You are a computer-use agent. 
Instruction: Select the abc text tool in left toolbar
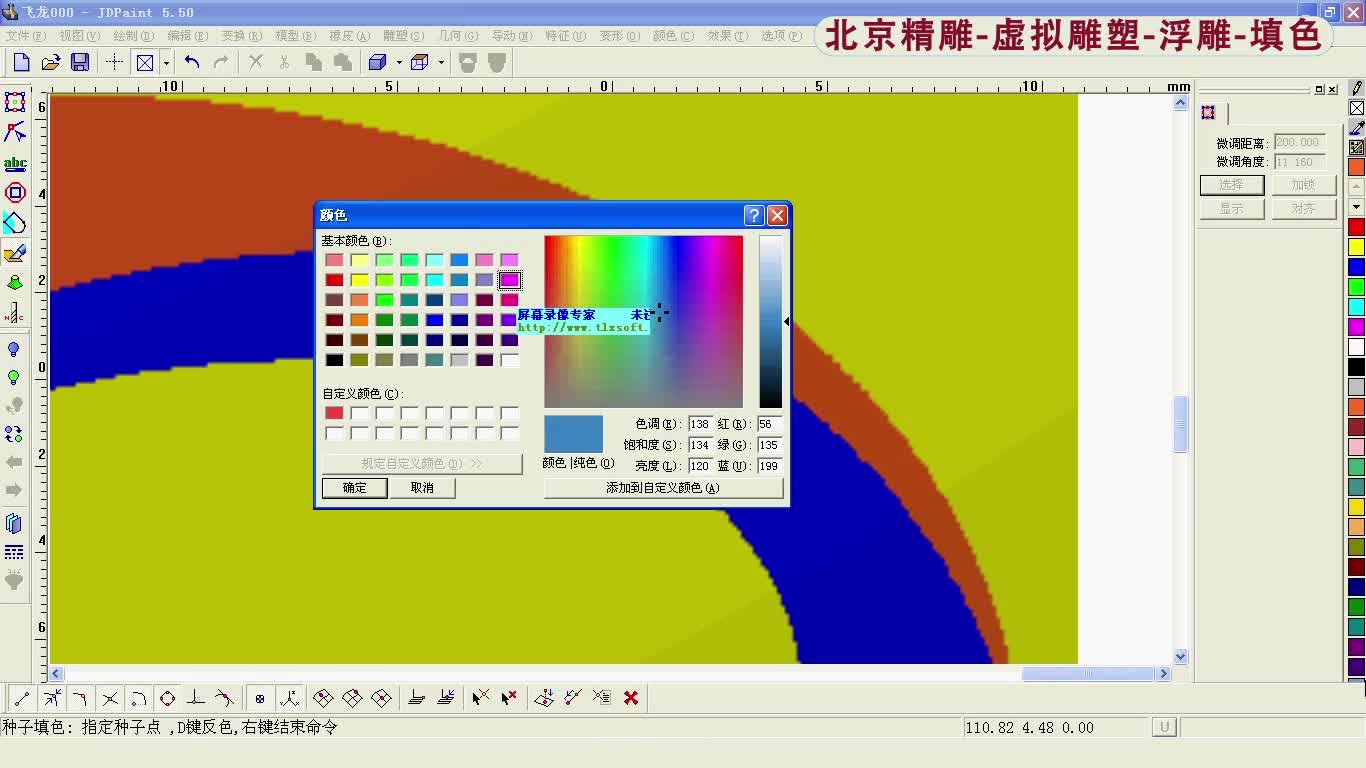click(x=16, y=163)
